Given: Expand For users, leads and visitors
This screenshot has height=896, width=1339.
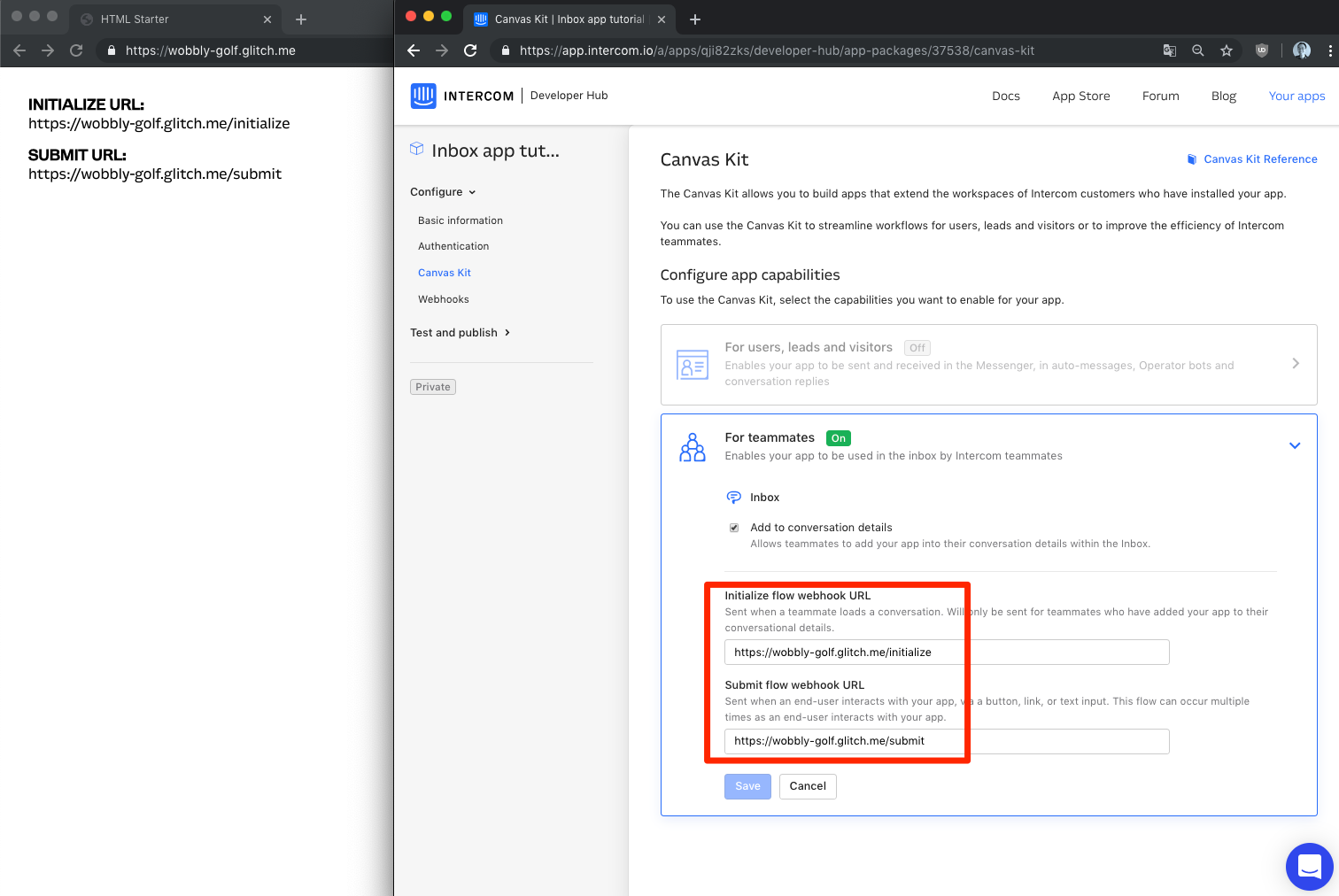Looking at the screenshot, I should (1295, 364).
